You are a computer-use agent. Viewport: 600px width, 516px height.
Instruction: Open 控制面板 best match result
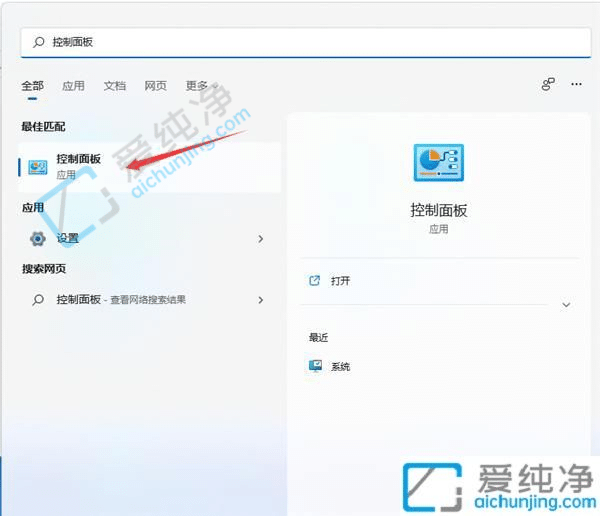150,167
